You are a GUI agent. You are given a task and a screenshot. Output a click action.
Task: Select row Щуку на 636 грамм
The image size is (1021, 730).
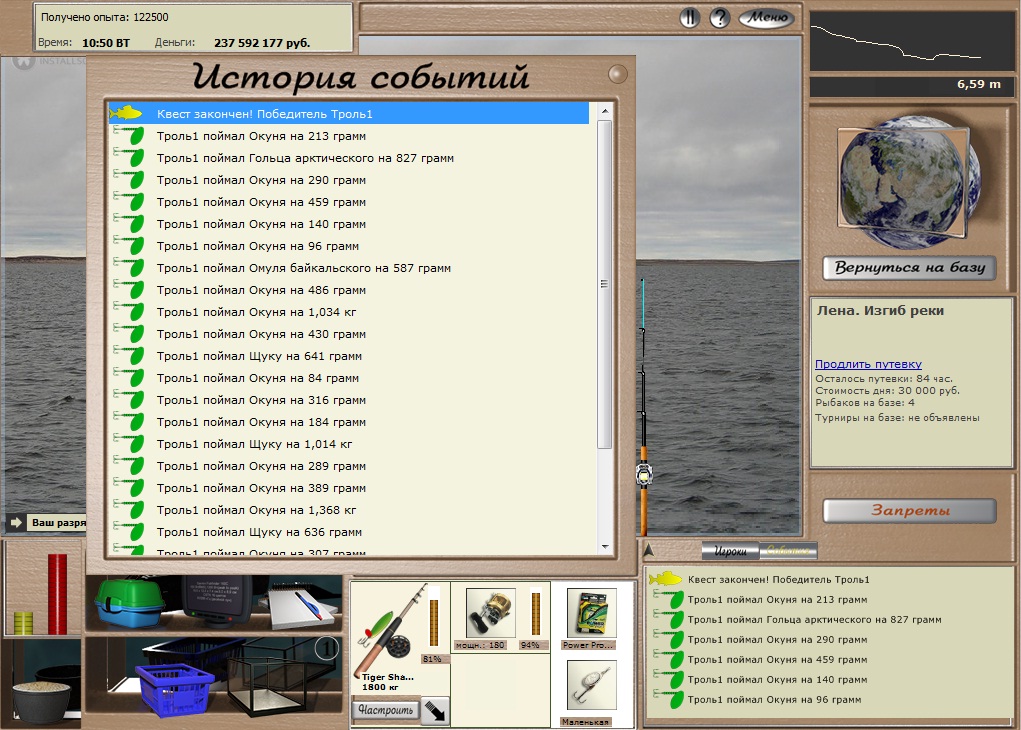(x=348, y=533)
